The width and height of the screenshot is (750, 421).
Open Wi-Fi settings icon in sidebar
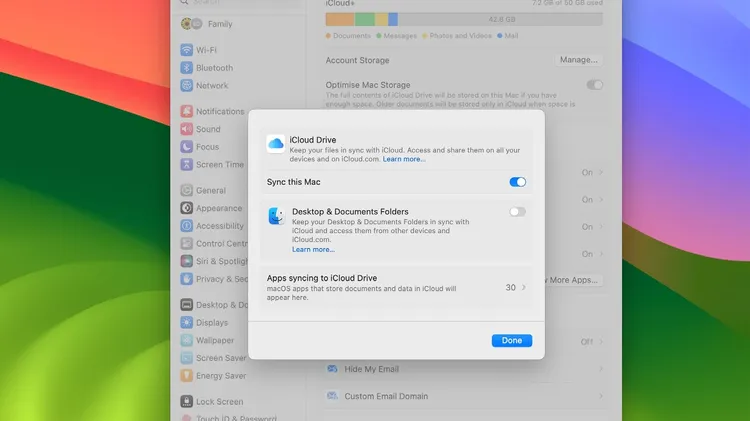(187, 50)
